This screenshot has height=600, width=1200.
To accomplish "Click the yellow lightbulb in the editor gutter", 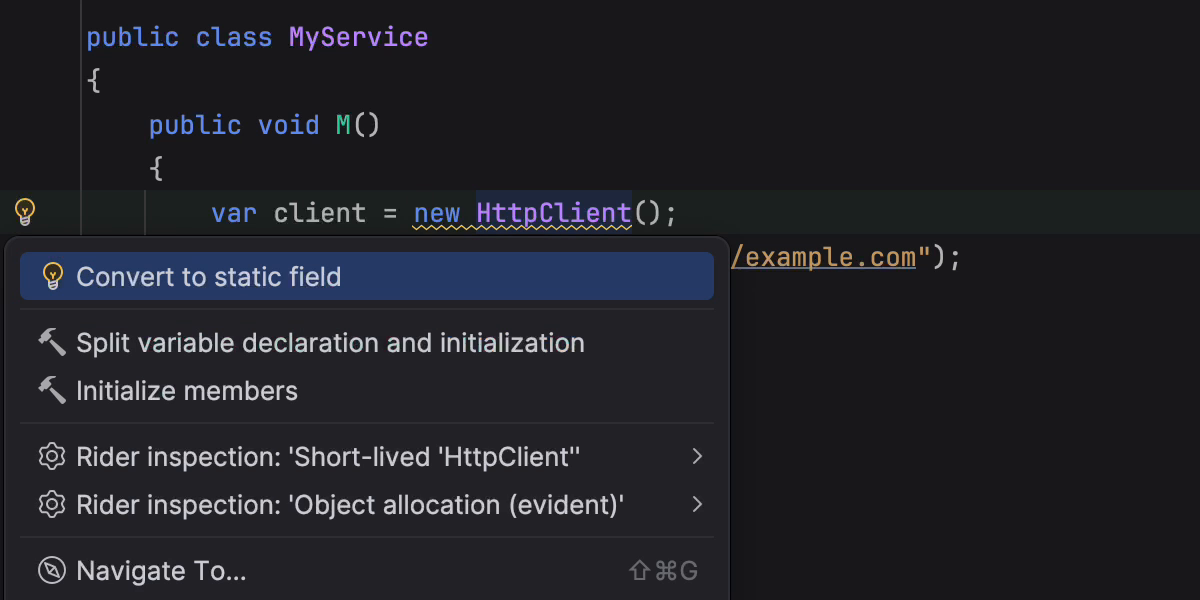I will 25,212.
